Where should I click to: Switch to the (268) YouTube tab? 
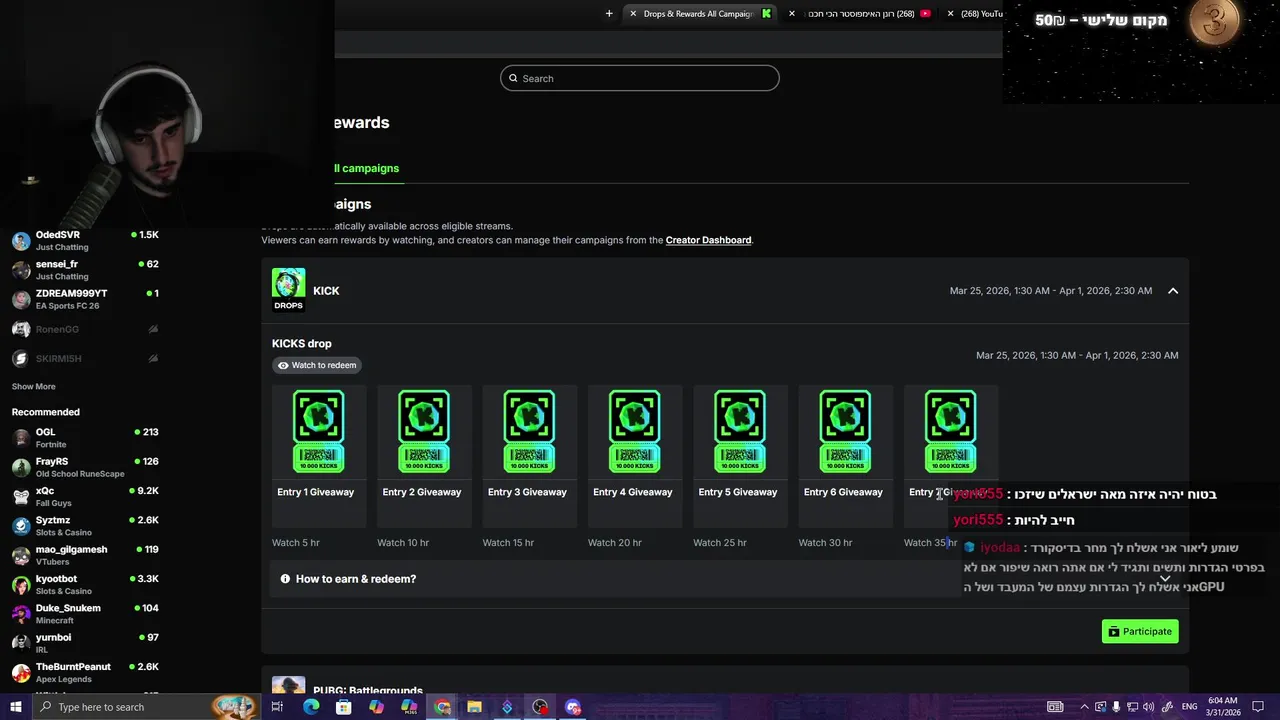[x=980, y=14]
